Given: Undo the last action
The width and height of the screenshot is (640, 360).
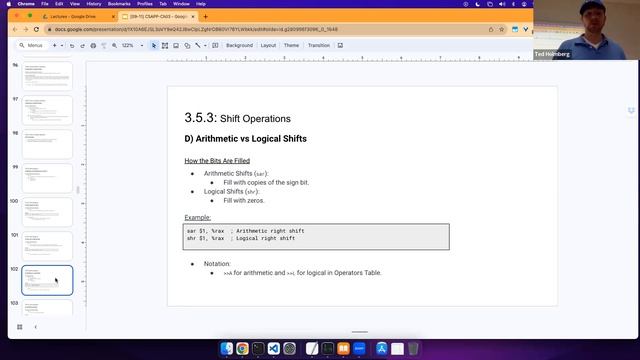Looking at the screenshot, I should tap(72, 45).
